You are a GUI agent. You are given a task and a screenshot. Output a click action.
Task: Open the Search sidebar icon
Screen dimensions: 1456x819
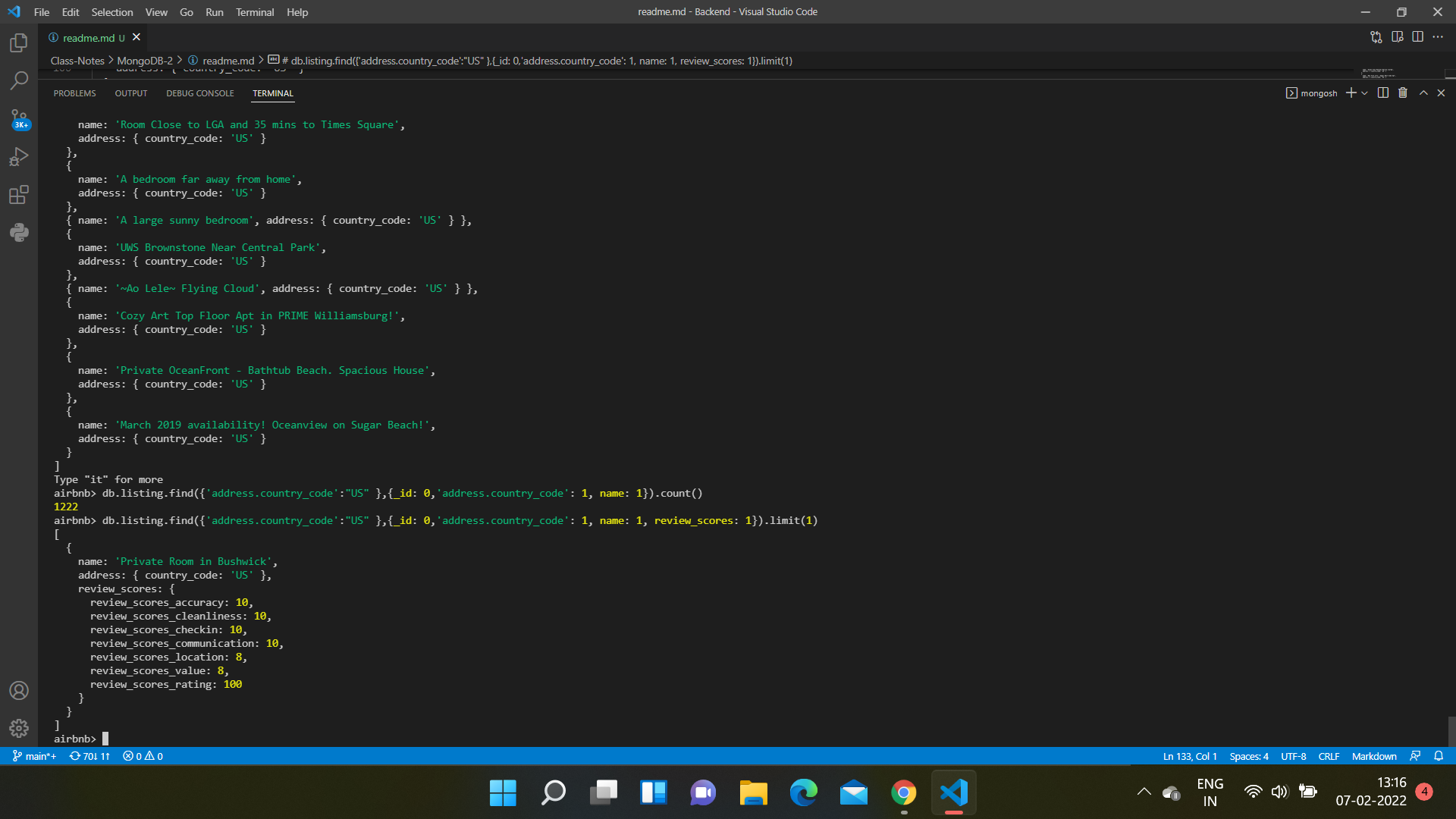[x=19, y=80]
